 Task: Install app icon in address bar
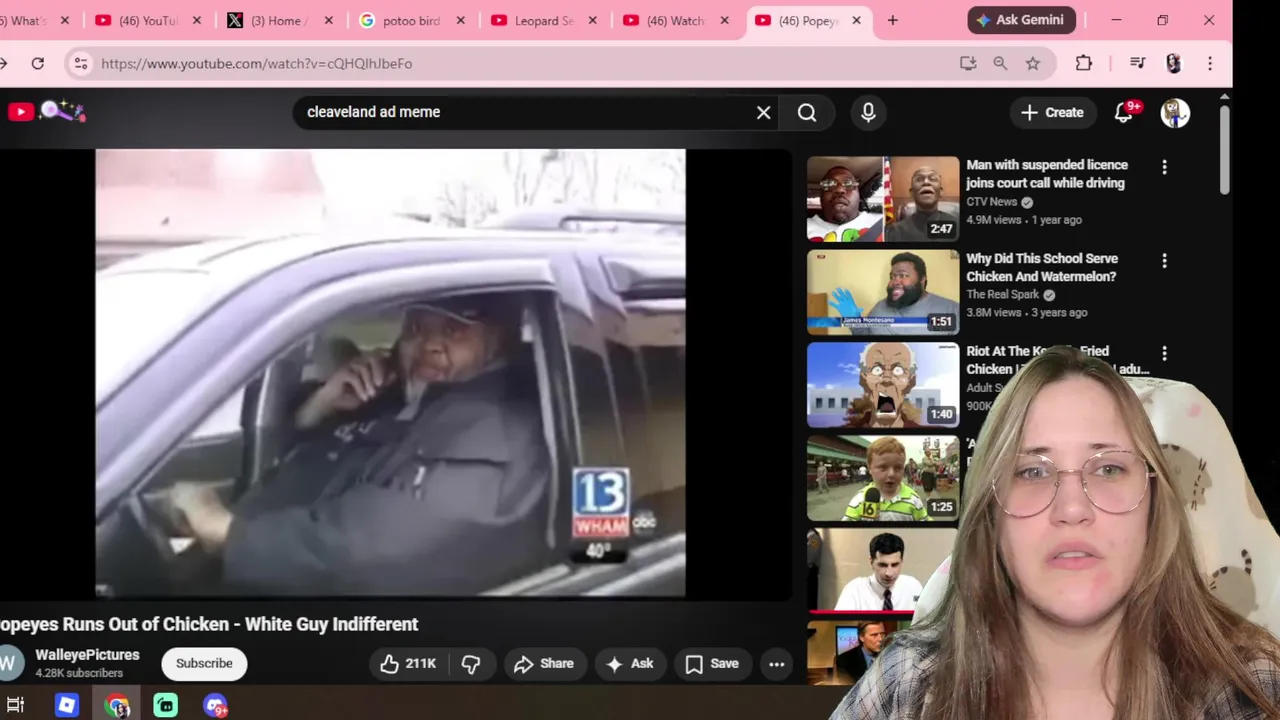[x=967, y=63]
